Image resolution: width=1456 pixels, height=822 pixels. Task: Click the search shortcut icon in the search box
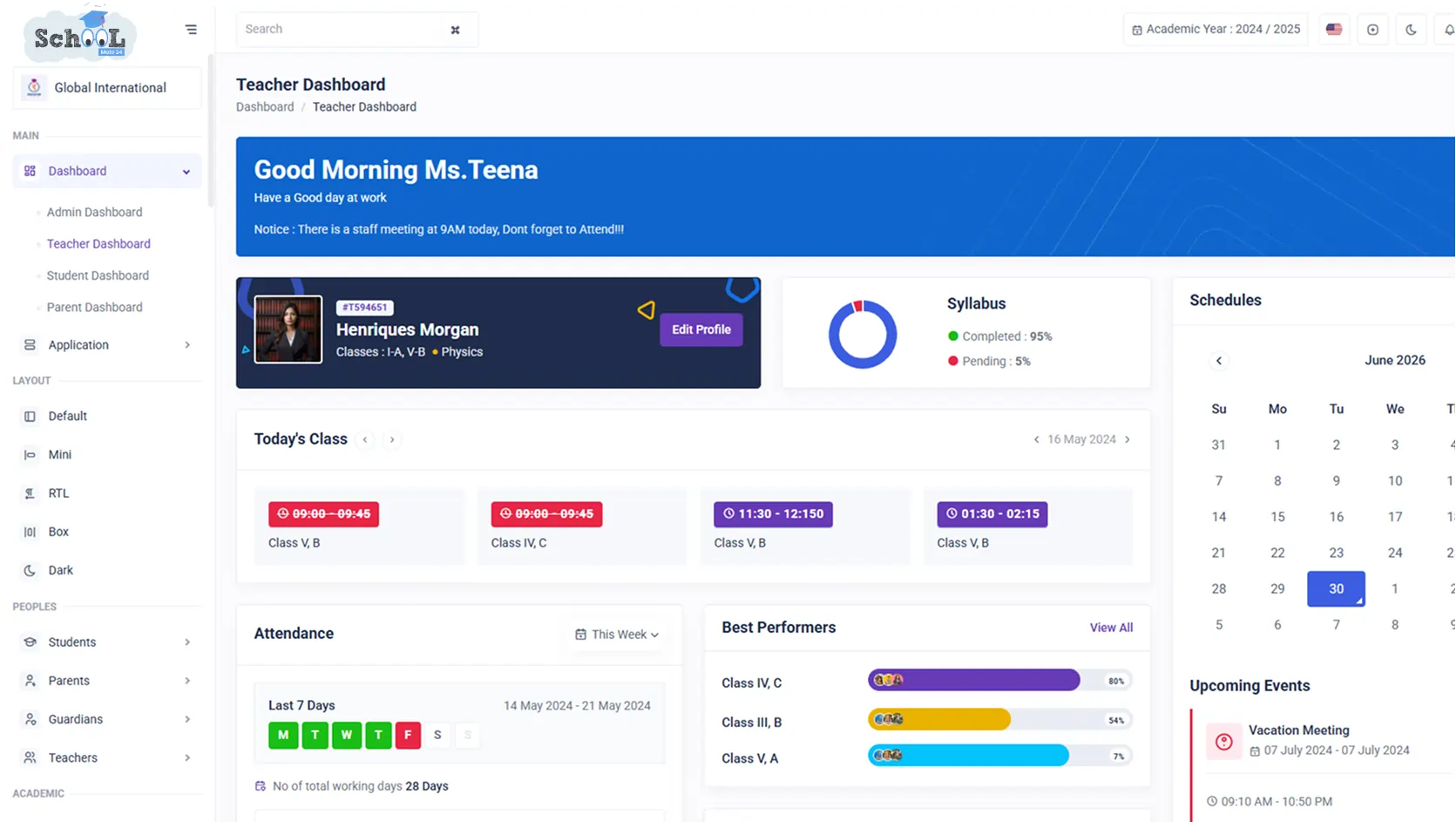455,30
